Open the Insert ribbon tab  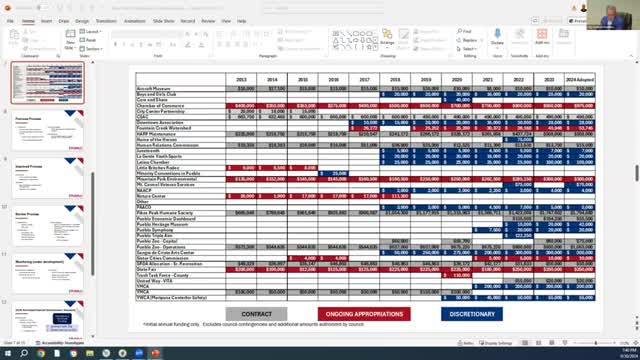click(x=47, y=21)
